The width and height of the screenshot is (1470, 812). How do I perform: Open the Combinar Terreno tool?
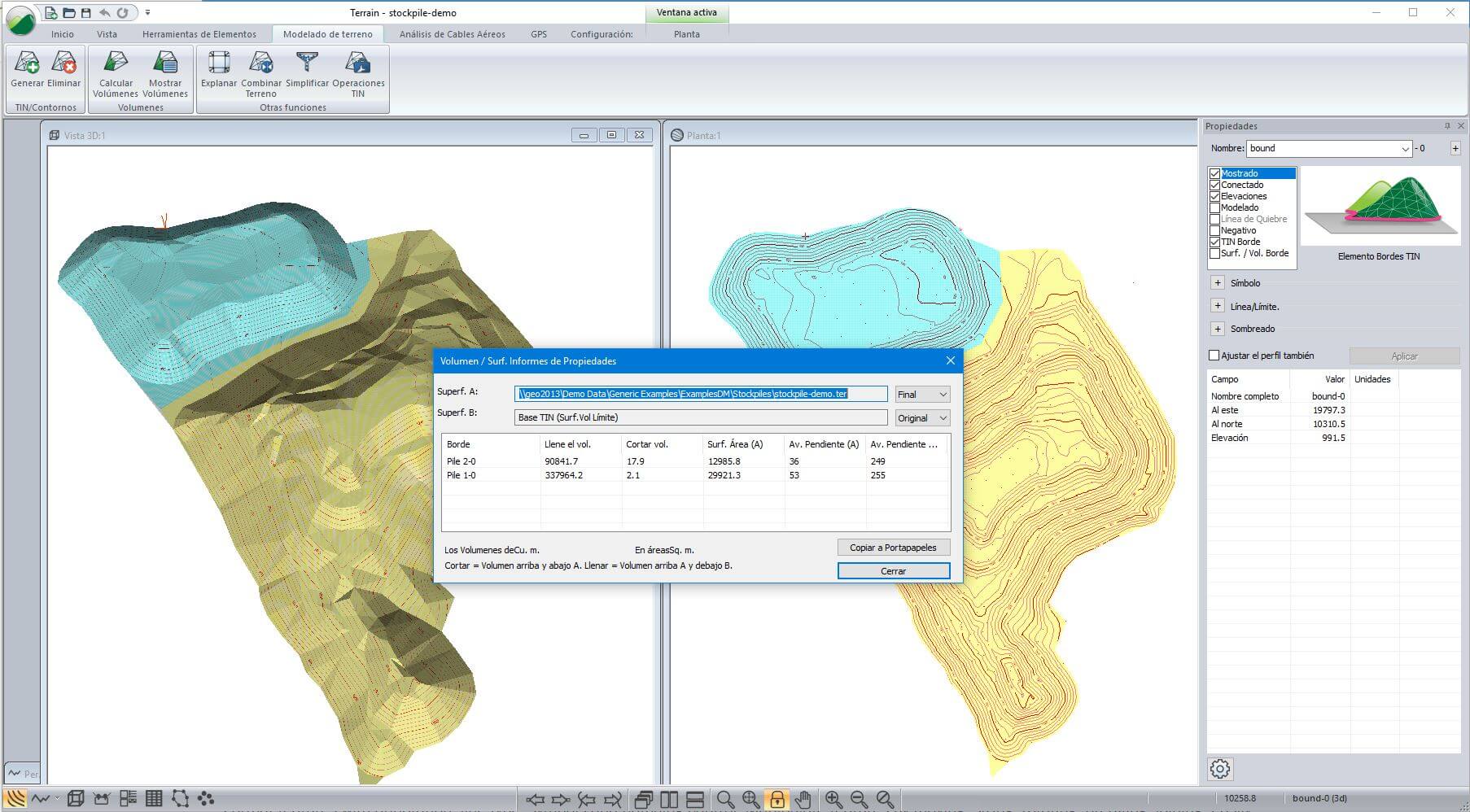[x=261, y=63]
